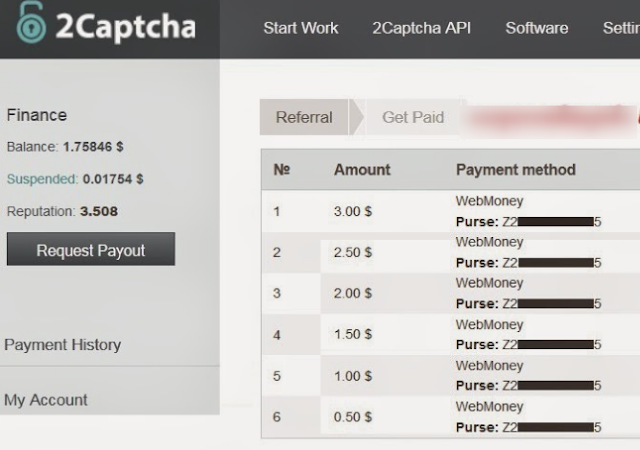Click the balance value 1.75846 $
The height and width of the screenshot is (450, 640).
coord(93,147)
